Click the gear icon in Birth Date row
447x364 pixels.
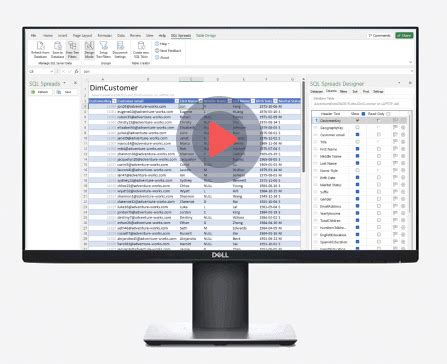point(403,178)
